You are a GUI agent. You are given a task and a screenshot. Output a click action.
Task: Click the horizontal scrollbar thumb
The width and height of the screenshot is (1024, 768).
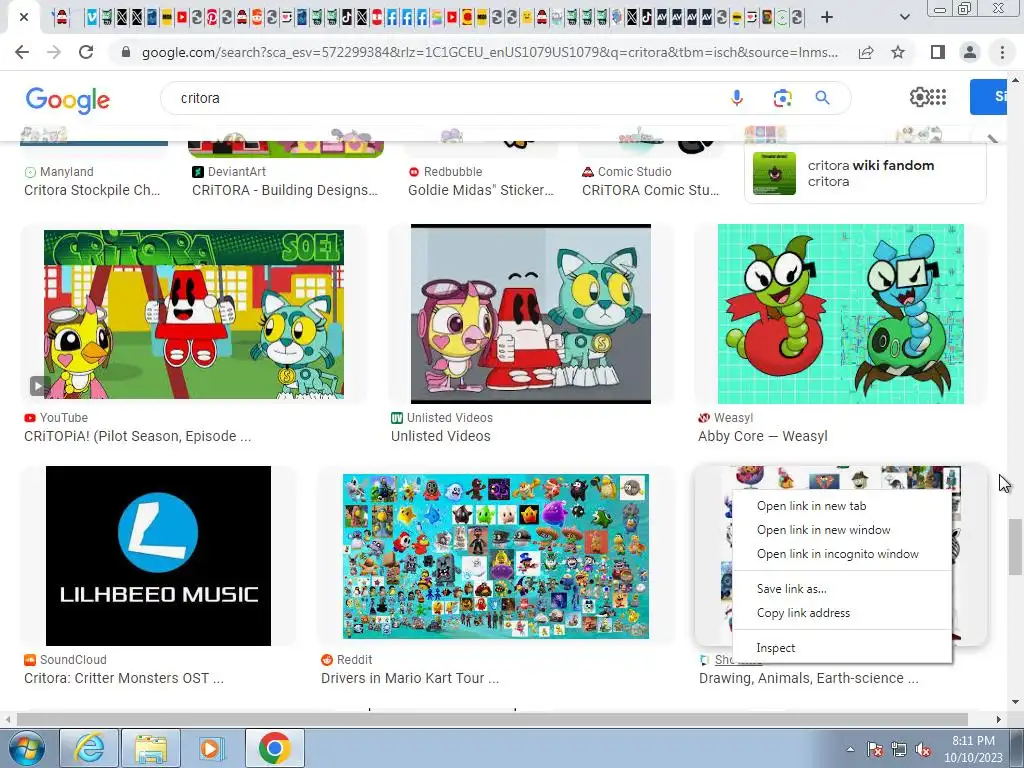[x=492, y=719]
